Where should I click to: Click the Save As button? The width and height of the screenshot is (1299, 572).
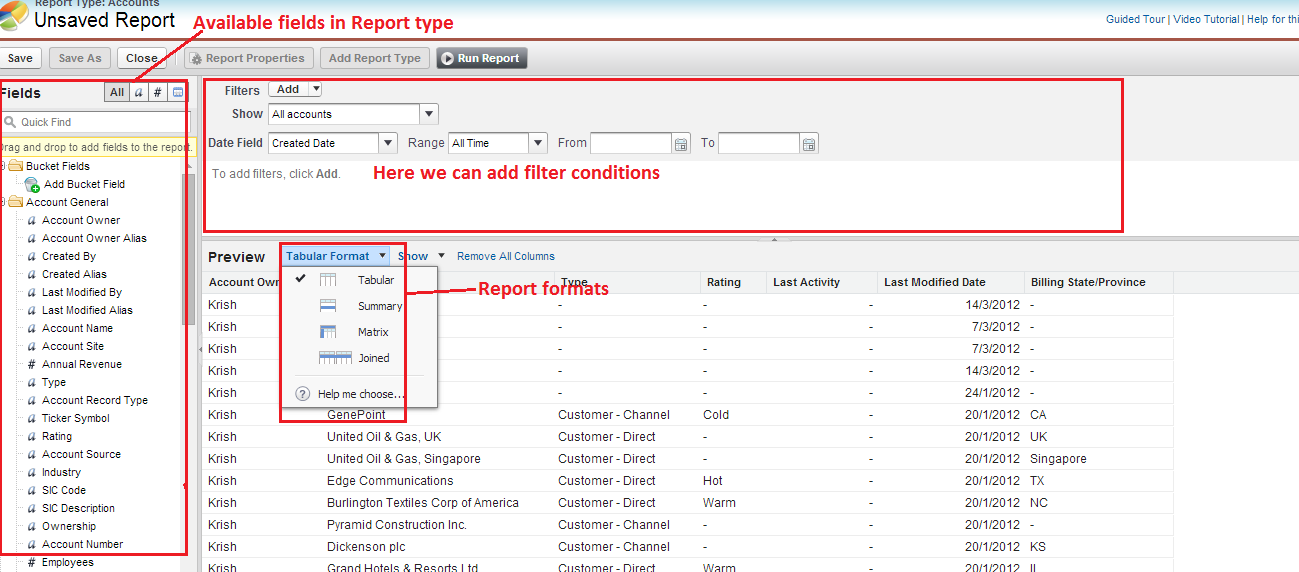point(80,58)
